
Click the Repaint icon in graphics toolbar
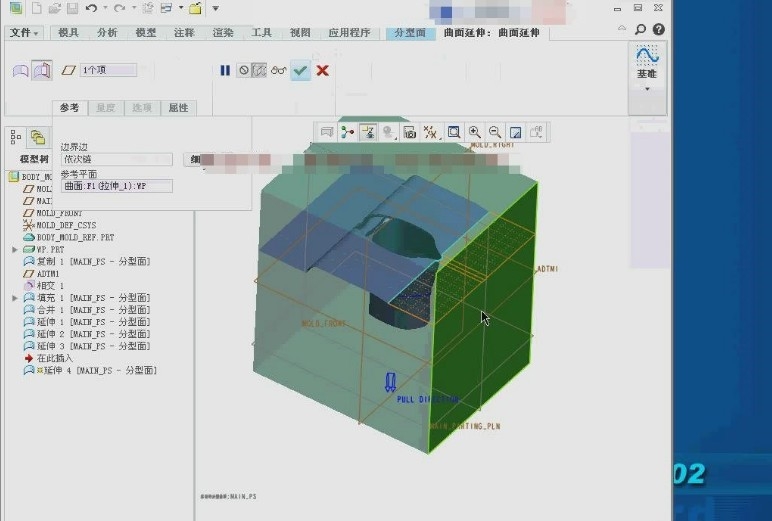click(515, 132)
